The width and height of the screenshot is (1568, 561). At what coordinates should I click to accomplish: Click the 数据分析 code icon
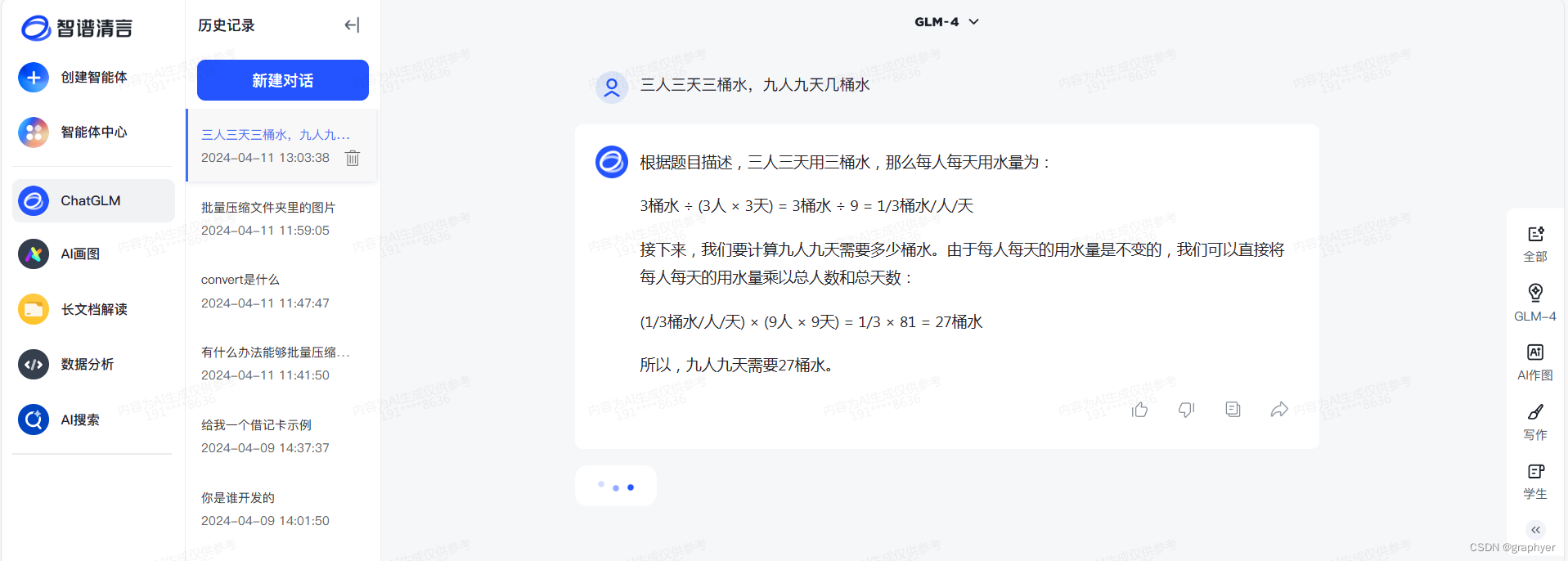(x=34, y=364)
